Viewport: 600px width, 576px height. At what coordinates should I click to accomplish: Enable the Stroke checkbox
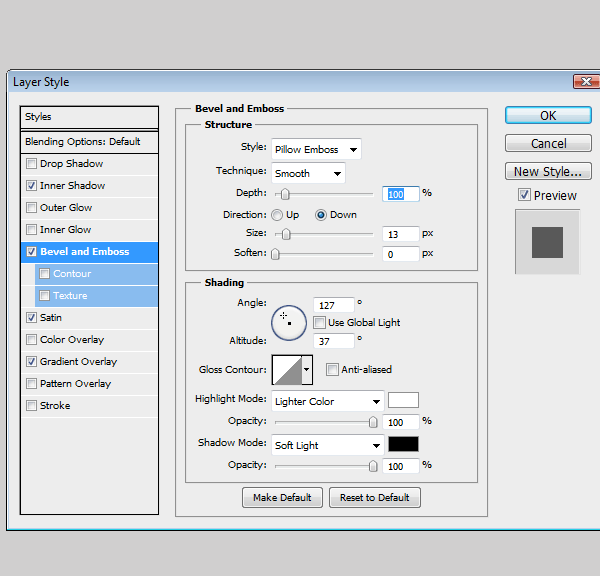31,406
